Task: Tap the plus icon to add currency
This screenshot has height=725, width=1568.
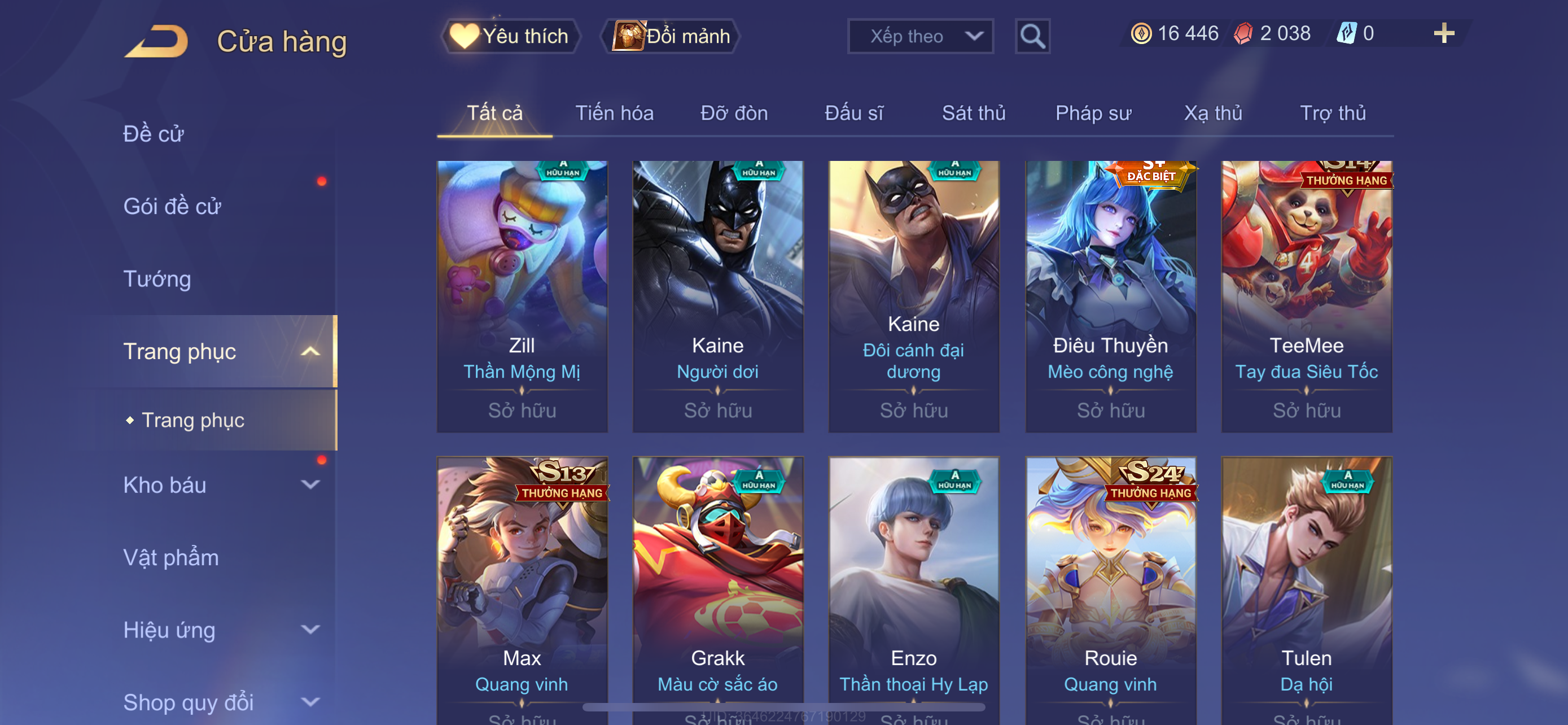Action: click(x=1444, y=33)
